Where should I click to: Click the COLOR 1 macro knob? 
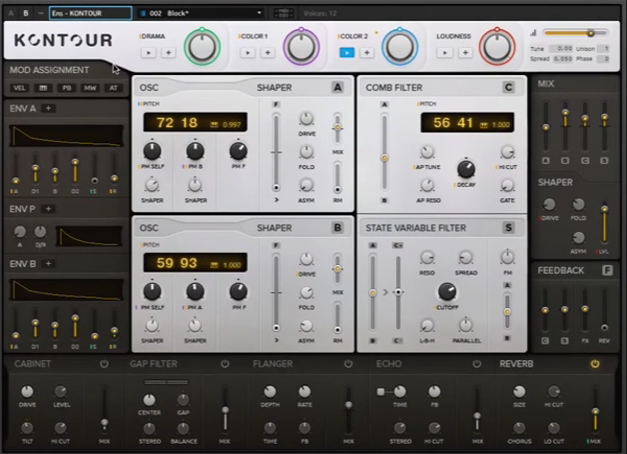[301, 47]
